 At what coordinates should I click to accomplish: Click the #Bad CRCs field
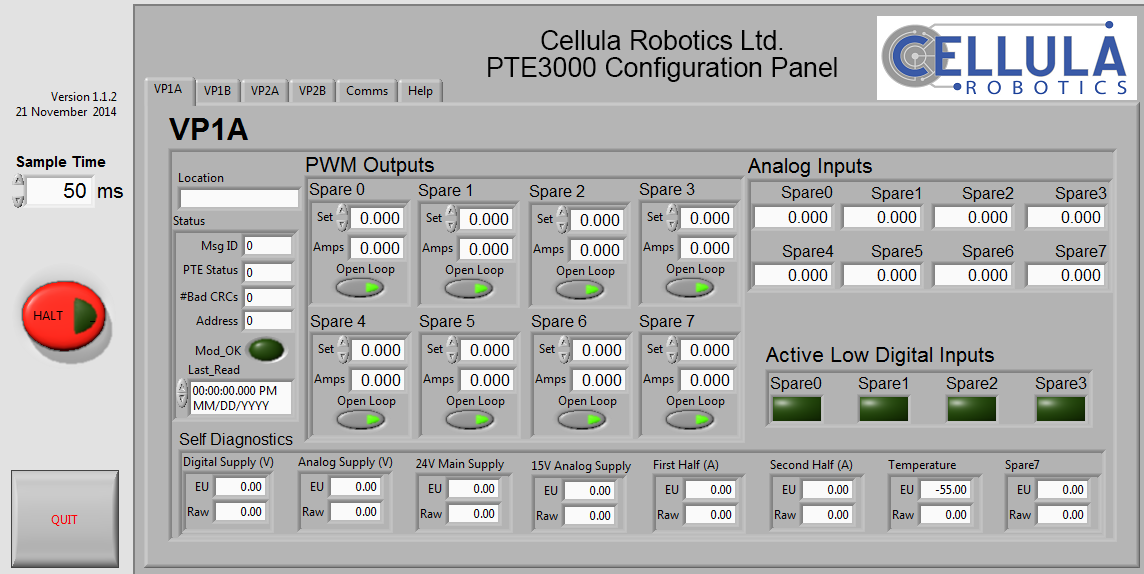268,298
